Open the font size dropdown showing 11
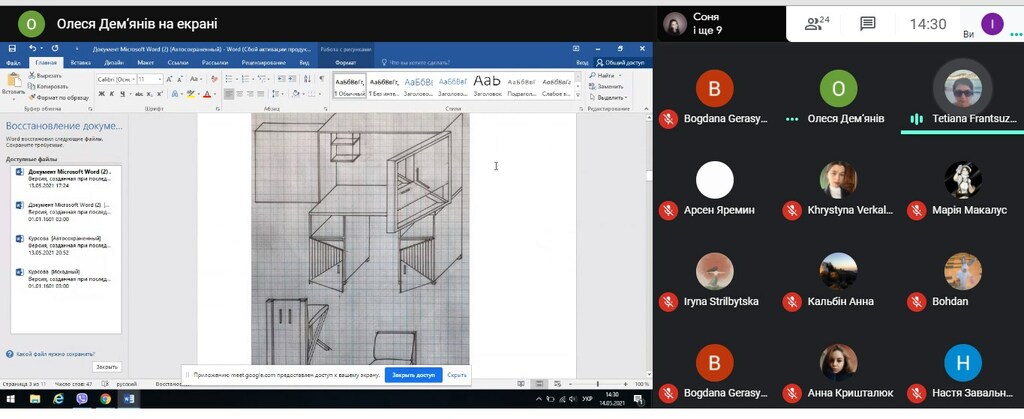This screenshot has width=1024, height=419. click(x=149, y=79)
